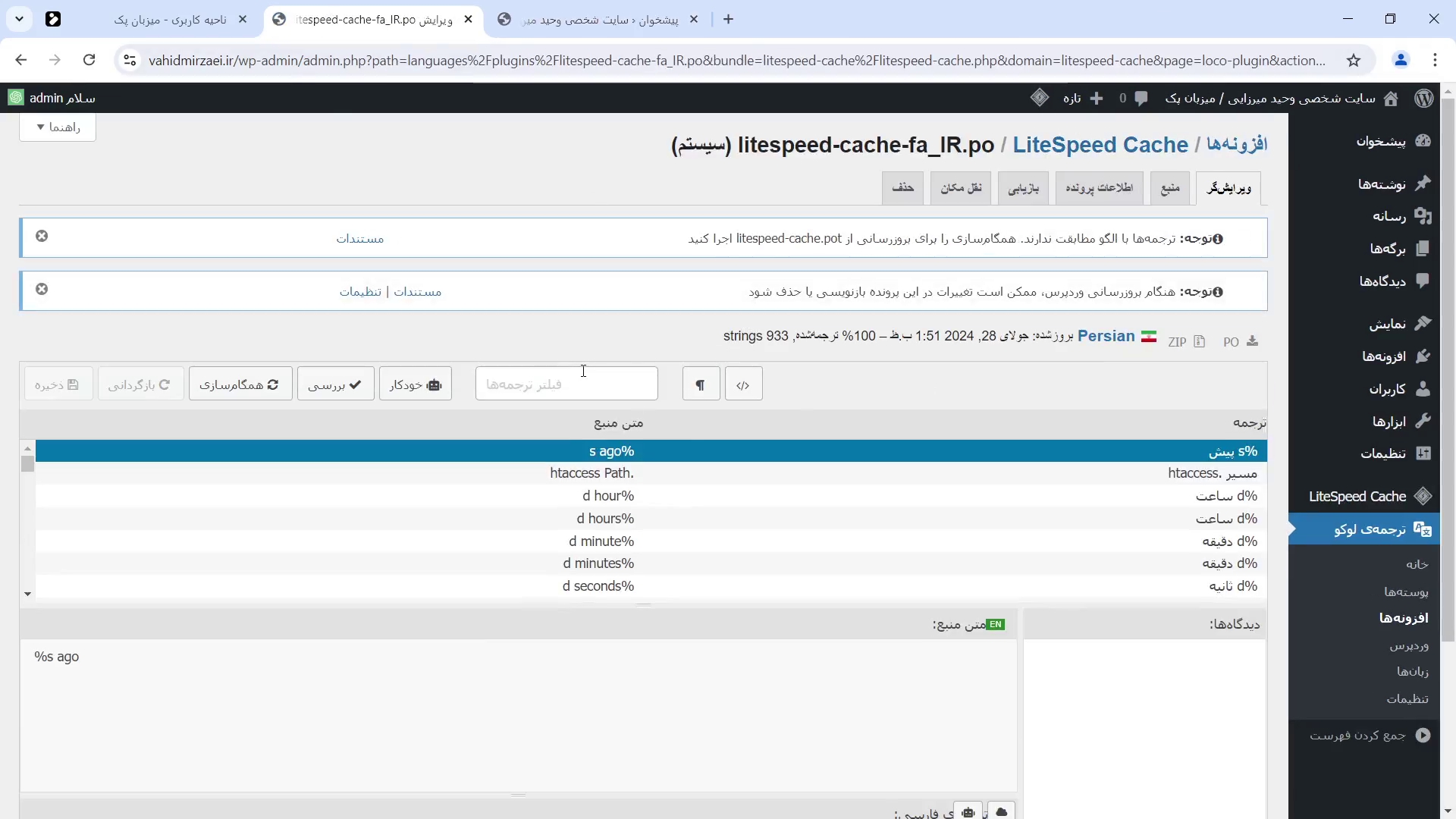Image resolution: width=1456 pixels, height=819 pixels.
Task: Select the '%s ago' string row
Action: pyautogui.click(x=651, y=451)
